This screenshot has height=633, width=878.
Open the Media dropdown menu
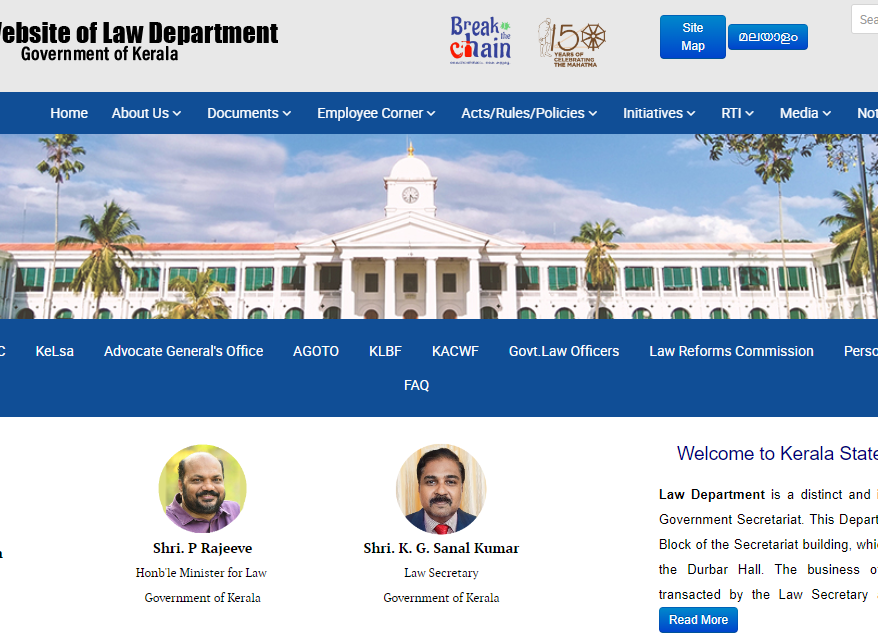click(805, 113)
